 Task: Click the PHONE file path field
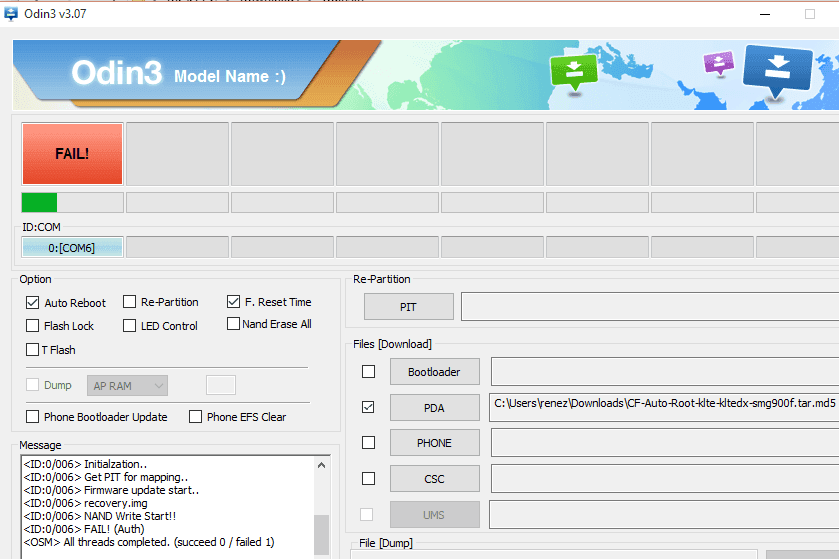(665, 443)
